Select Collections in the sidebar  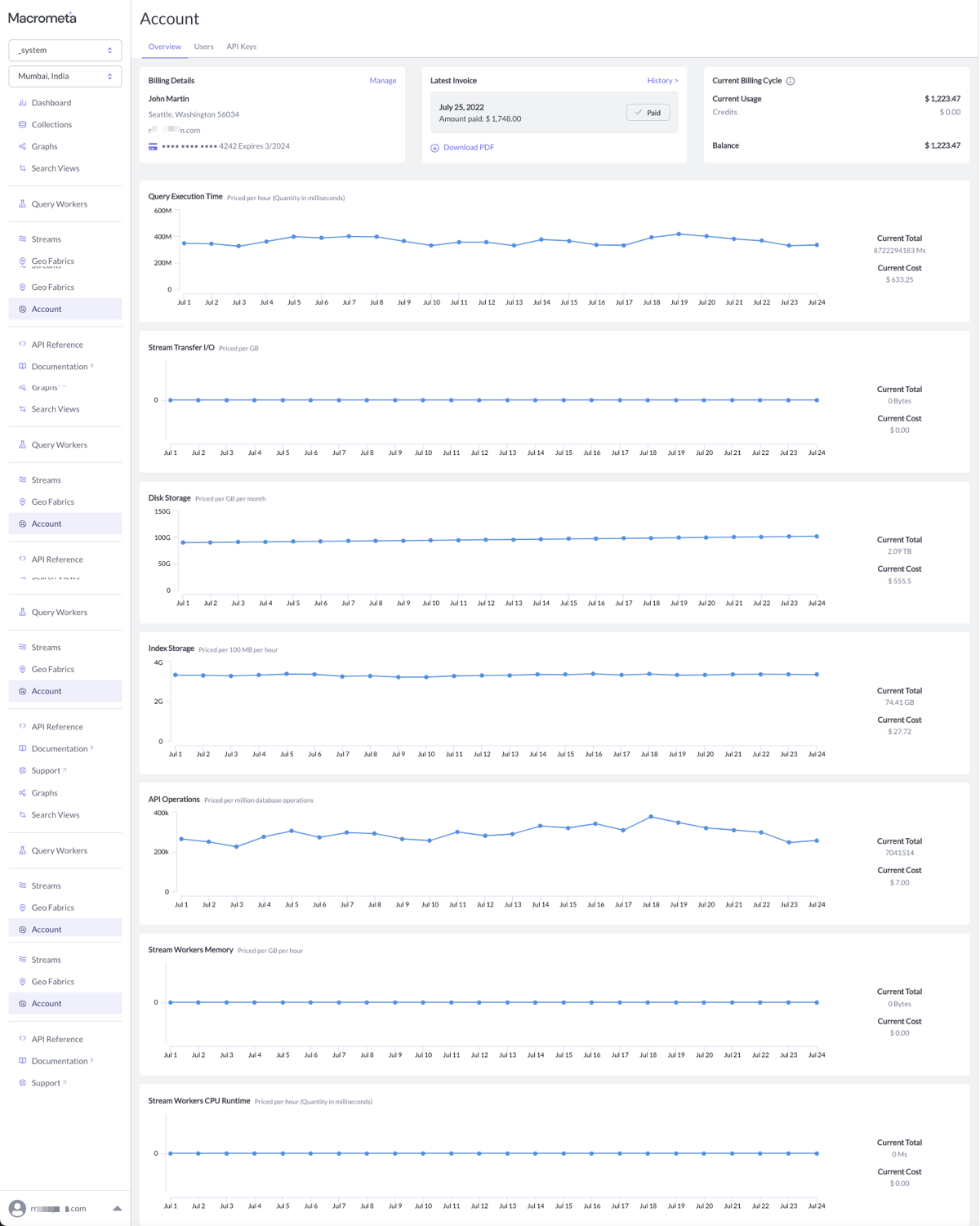(51, 124)
